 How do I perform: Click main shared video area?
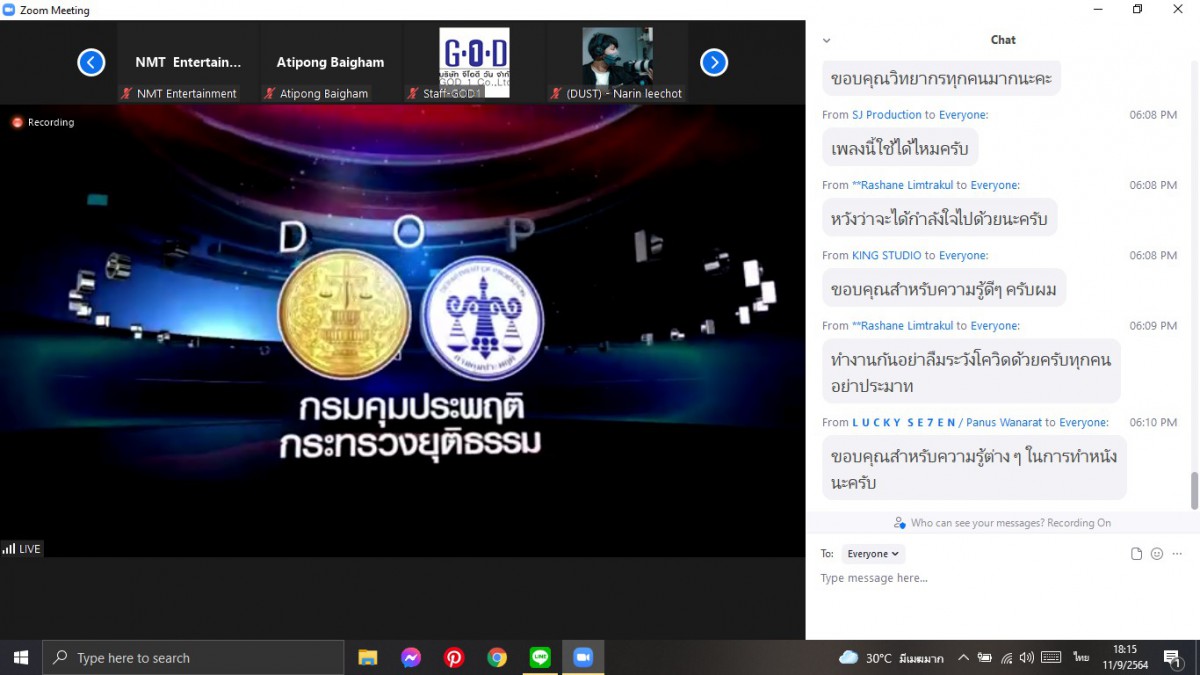click(402, 330)
